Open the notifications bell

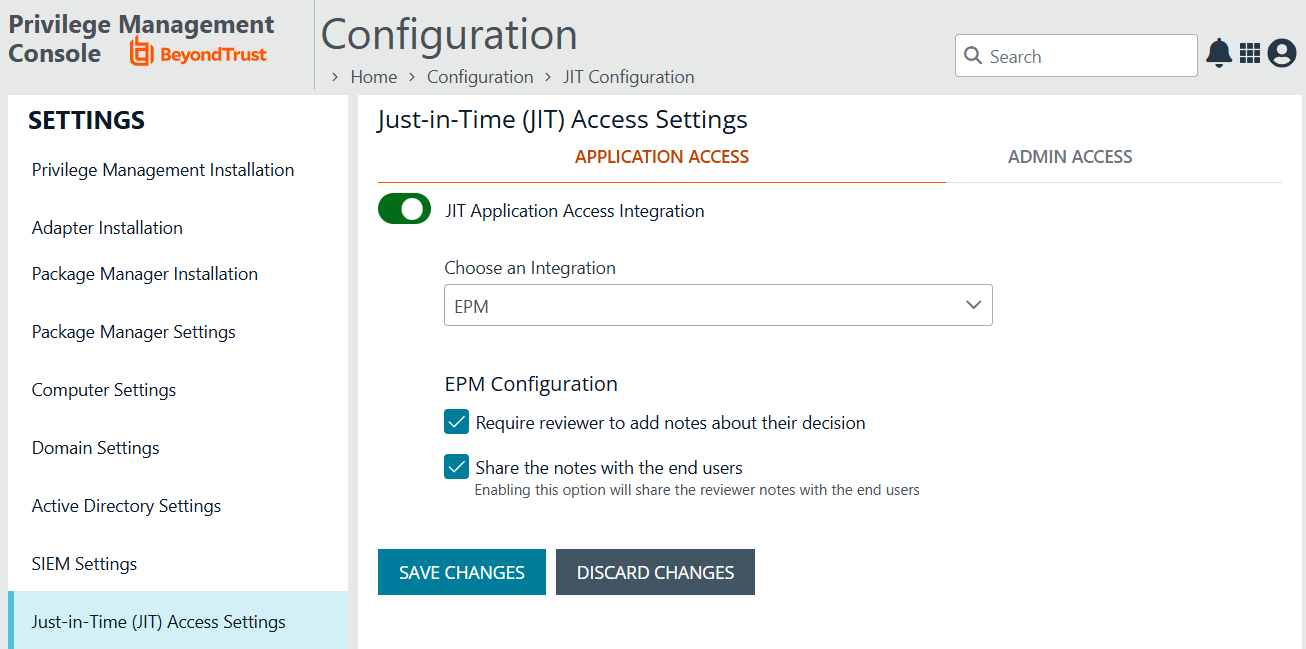(x=1218, y=54)
